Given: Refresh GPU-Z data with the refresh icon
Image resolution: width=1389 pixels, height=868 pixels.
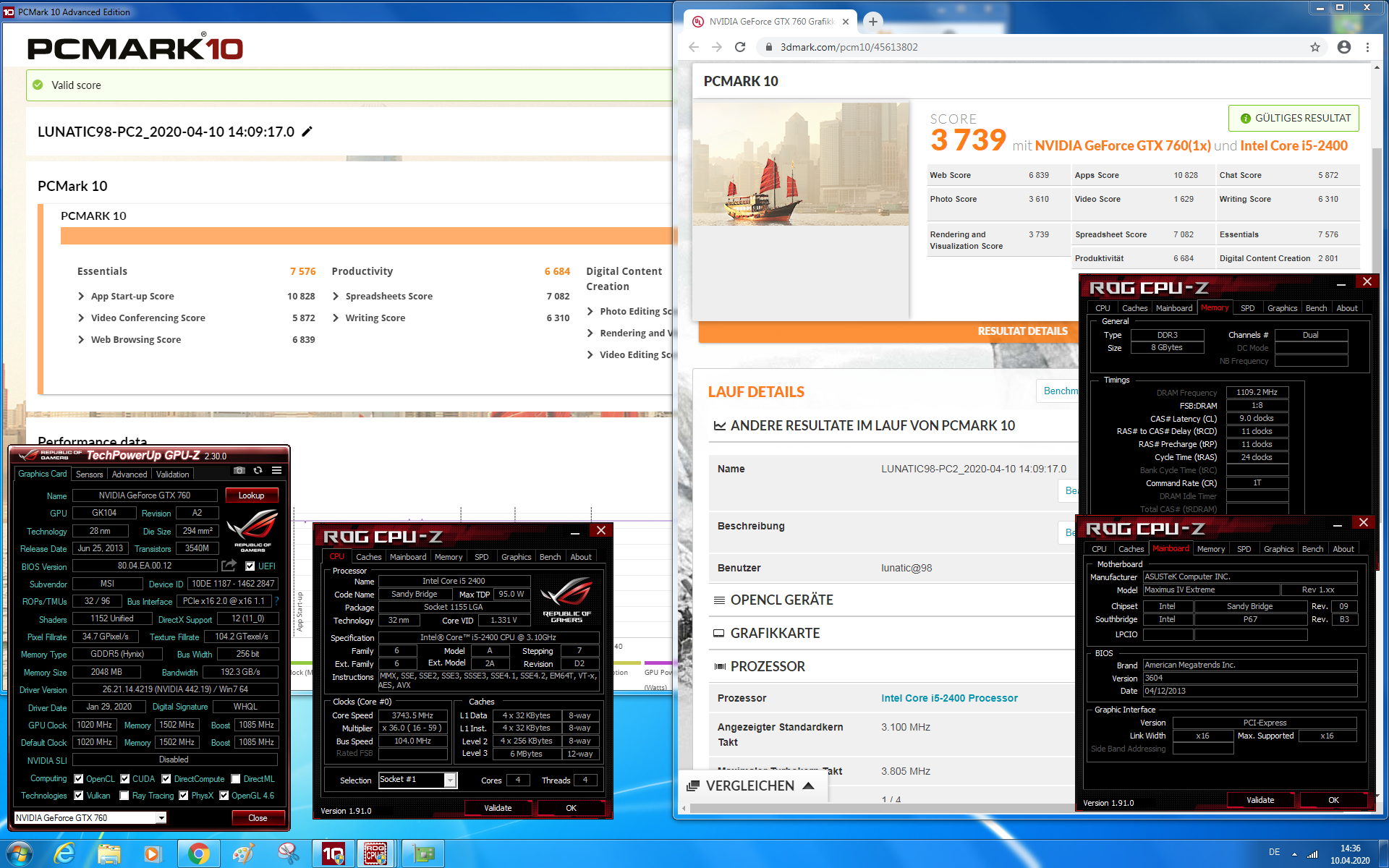Looking at the screenshot, I should pos(258,470).
